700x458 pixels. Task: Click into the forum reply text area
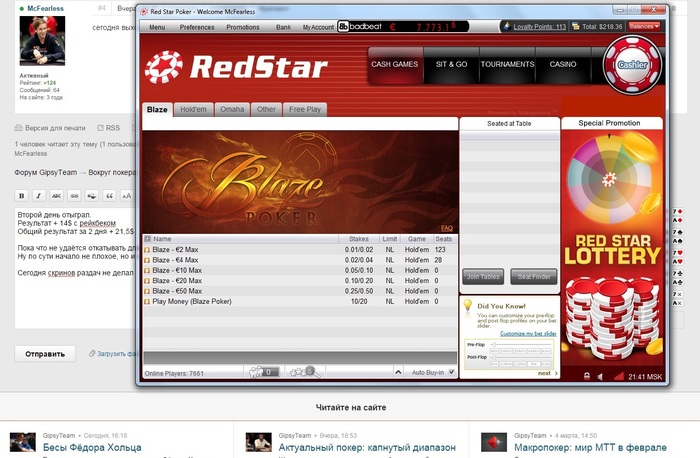click(75, 268)
